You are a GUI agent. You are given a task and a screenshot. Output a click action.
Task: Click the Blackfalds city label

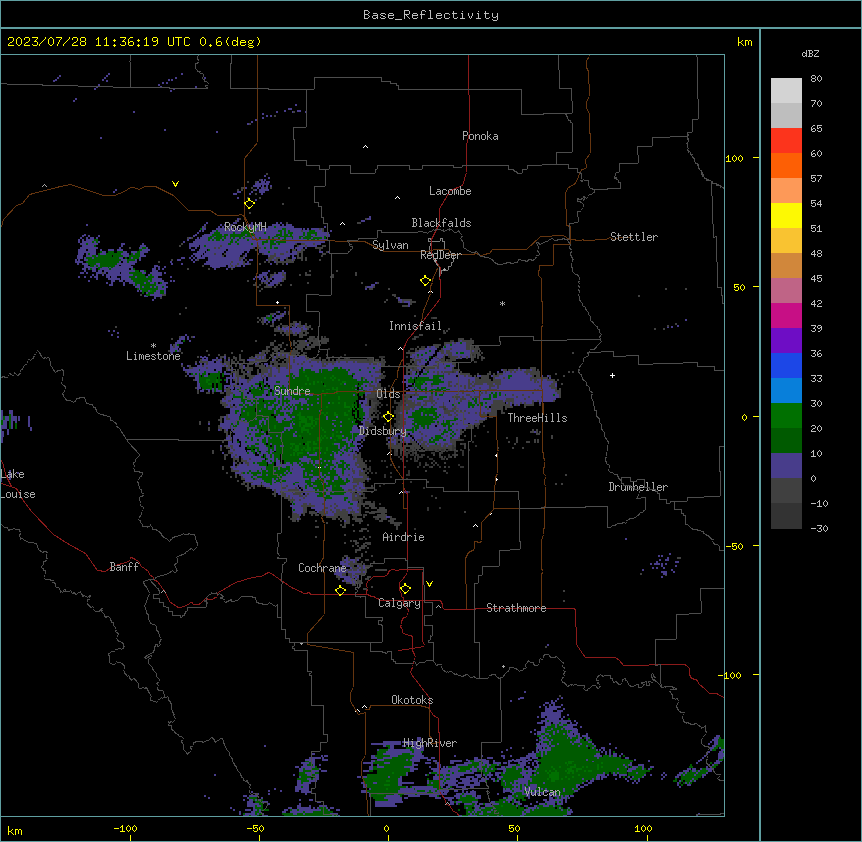441,223
